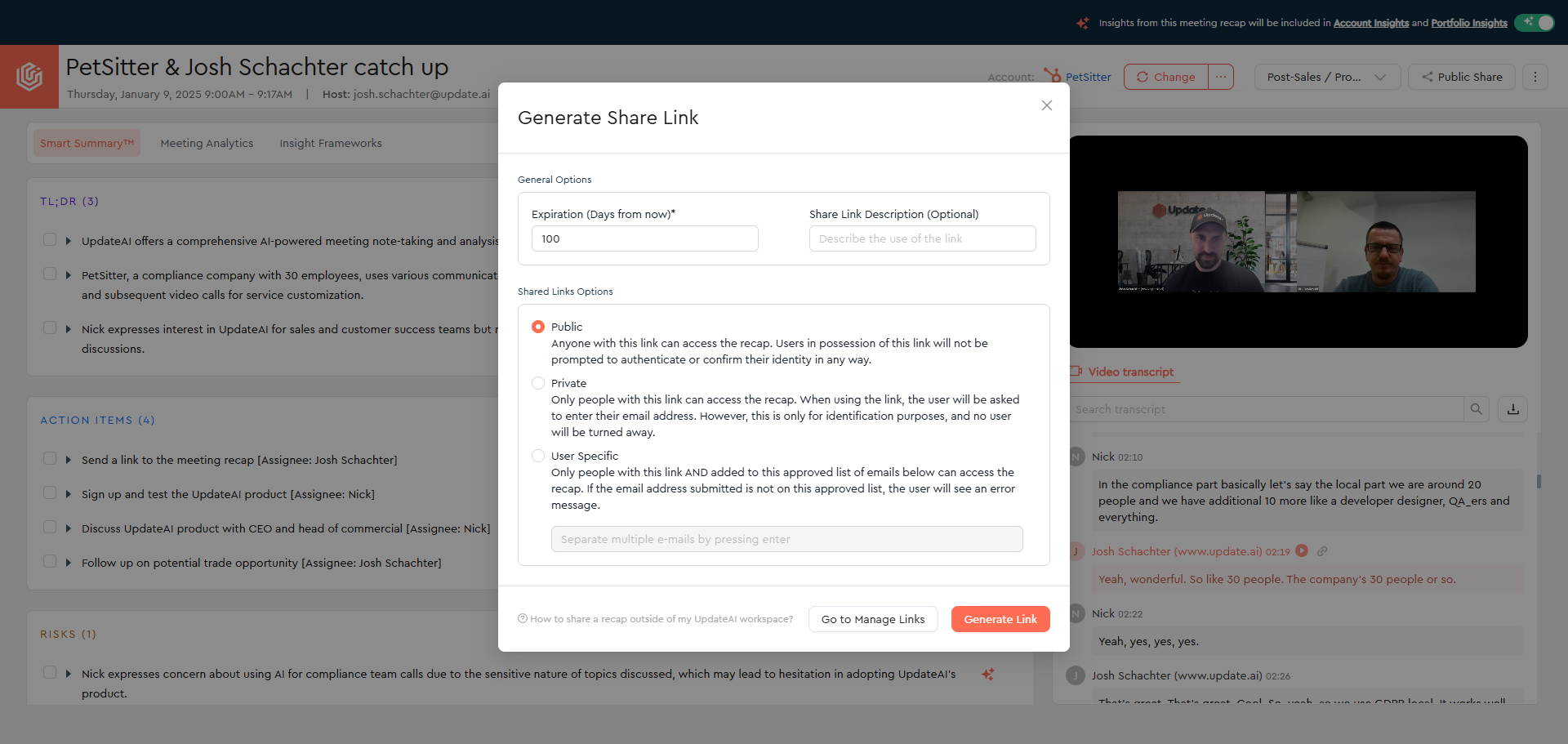Viewport: 1568px width, 744px height.
Task: Close the Generate Share Link dialog
Action: pos(1046,105)
